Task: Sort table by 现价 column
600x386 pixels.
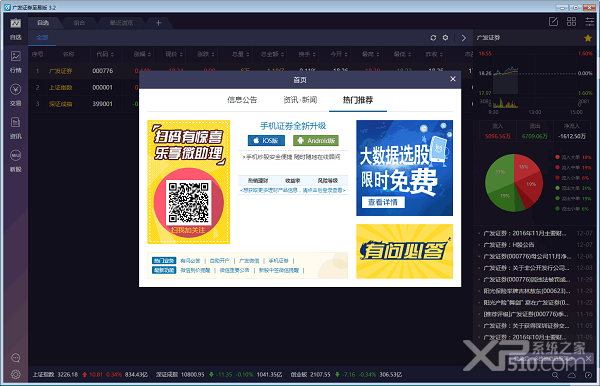Action: (174, 54)
